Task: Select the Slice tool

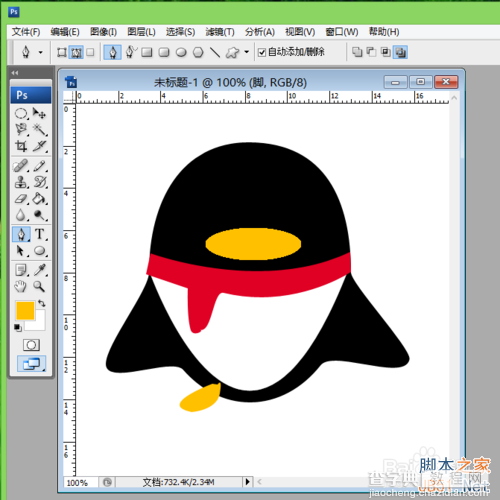Action: click(39, 146)
